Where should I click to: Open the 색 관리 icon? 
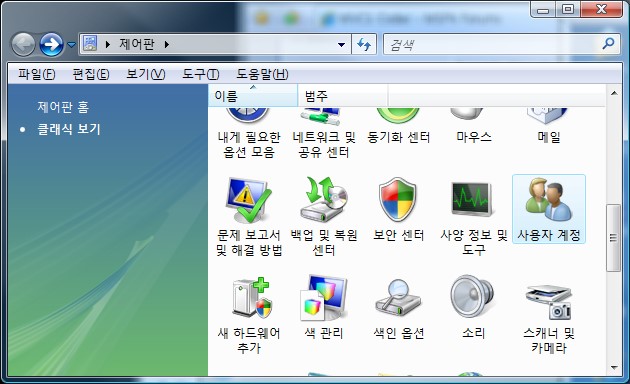pos(324,307)
